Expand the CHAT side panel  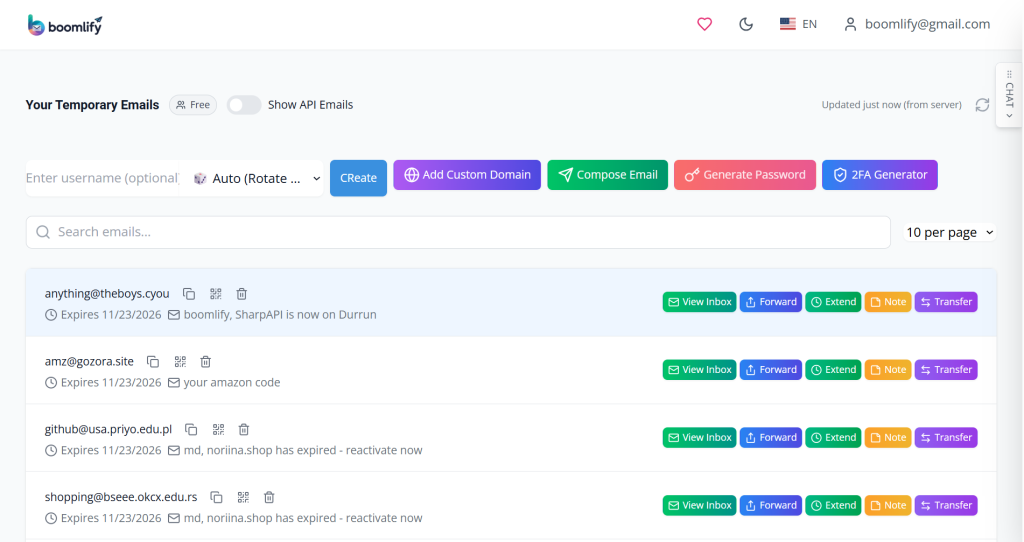(x=1009, y=95)
